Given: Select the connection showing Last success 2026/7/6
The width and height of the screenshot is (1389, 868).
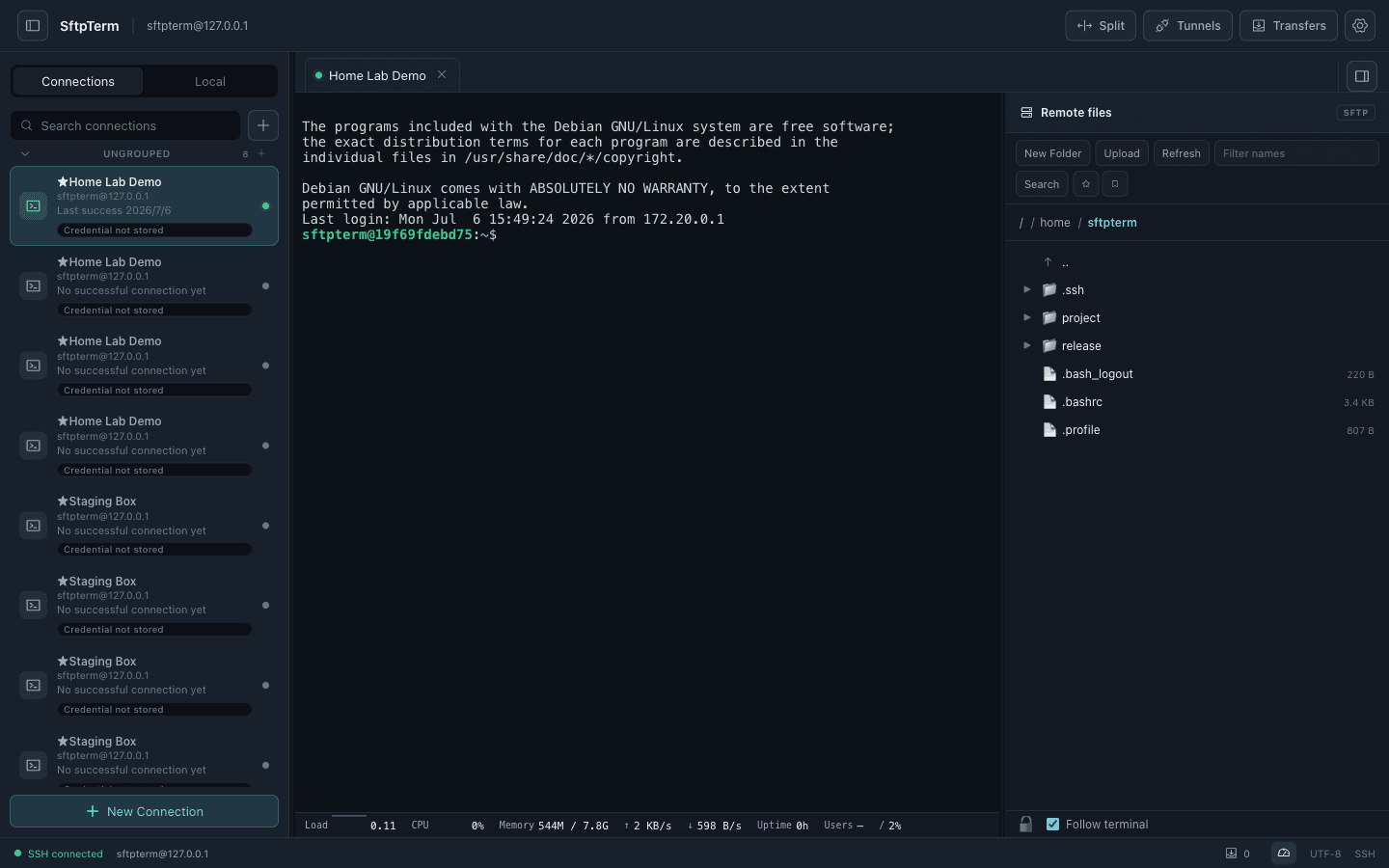Looking at the screenshot, I should (144, 205).
